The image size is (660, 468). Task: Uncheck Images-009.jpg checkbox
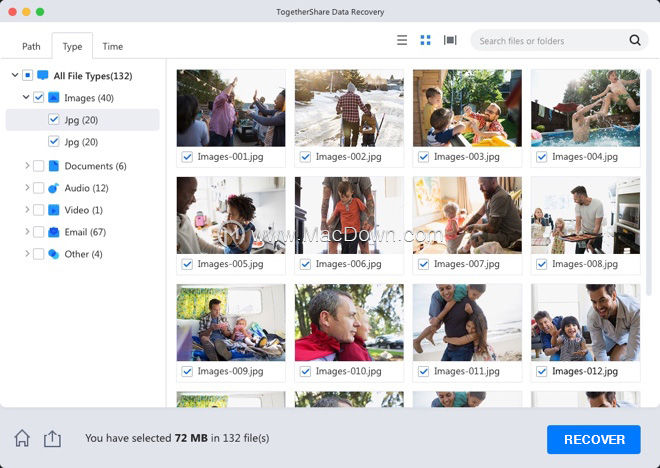click(x=187, y=372)
